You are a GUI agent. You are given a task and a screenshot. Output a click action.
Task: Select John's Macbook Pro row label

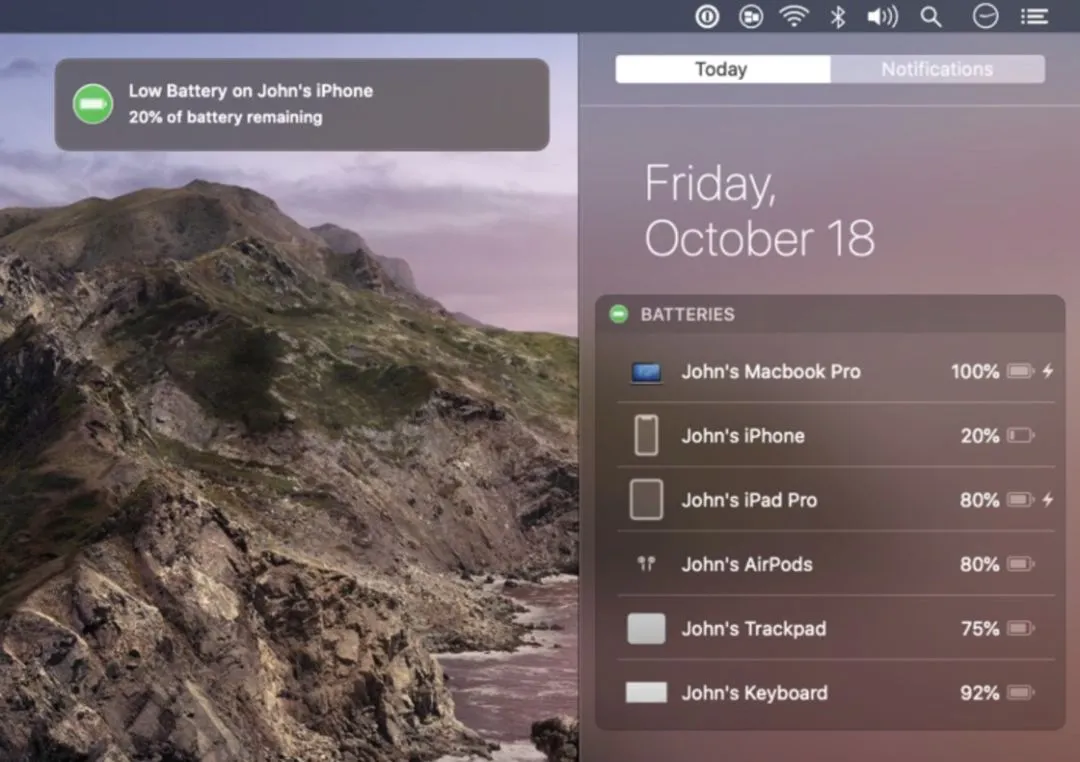(x=771, y=372)
